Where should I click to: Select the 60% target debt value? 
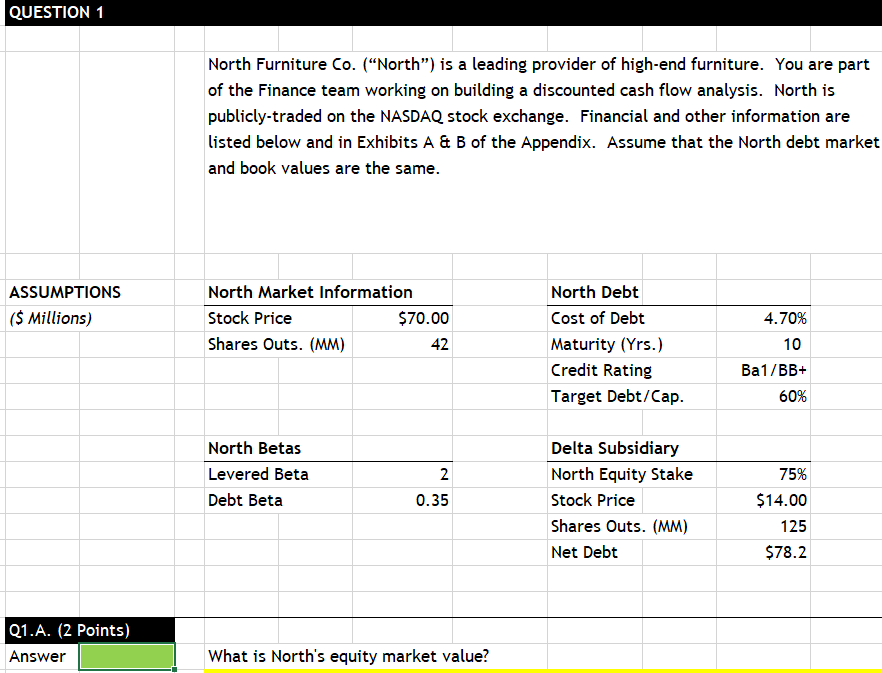(x=793, y=397)
